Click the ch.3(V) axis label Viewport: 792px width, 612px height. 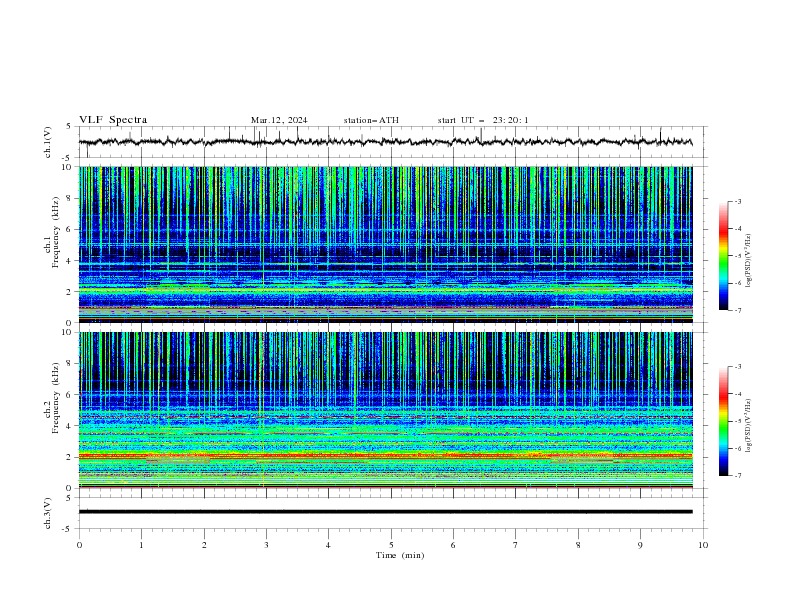point(48,513)
